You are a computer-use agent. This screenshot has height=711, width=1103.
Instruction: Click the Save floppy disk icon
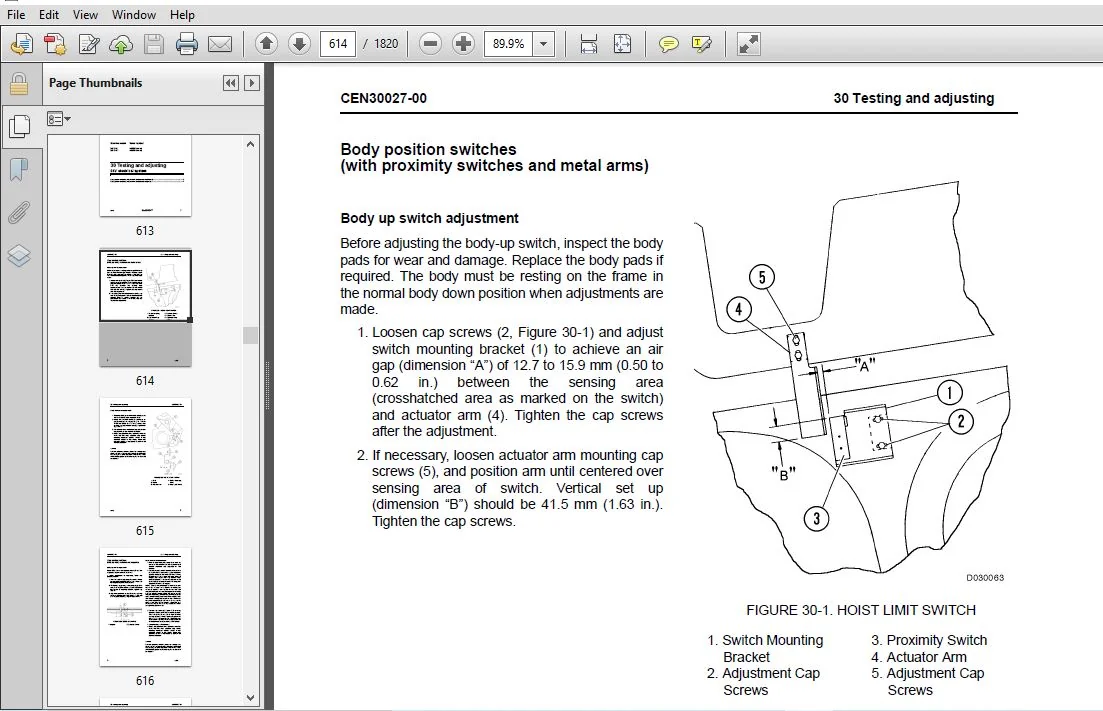pos(154,44)
